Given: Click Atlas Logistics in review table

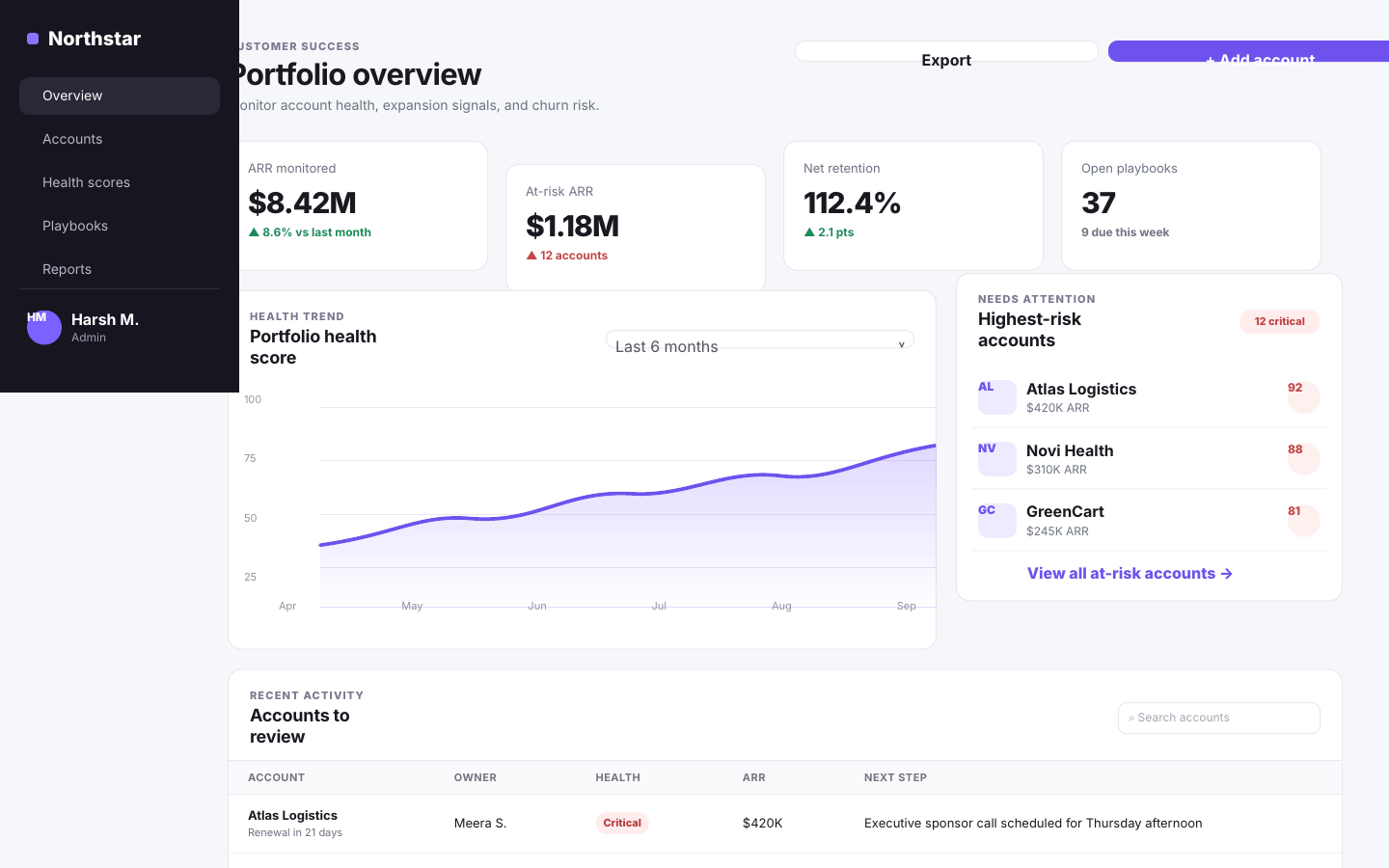Looking at the screenshot, I should [x=292, y=816].
